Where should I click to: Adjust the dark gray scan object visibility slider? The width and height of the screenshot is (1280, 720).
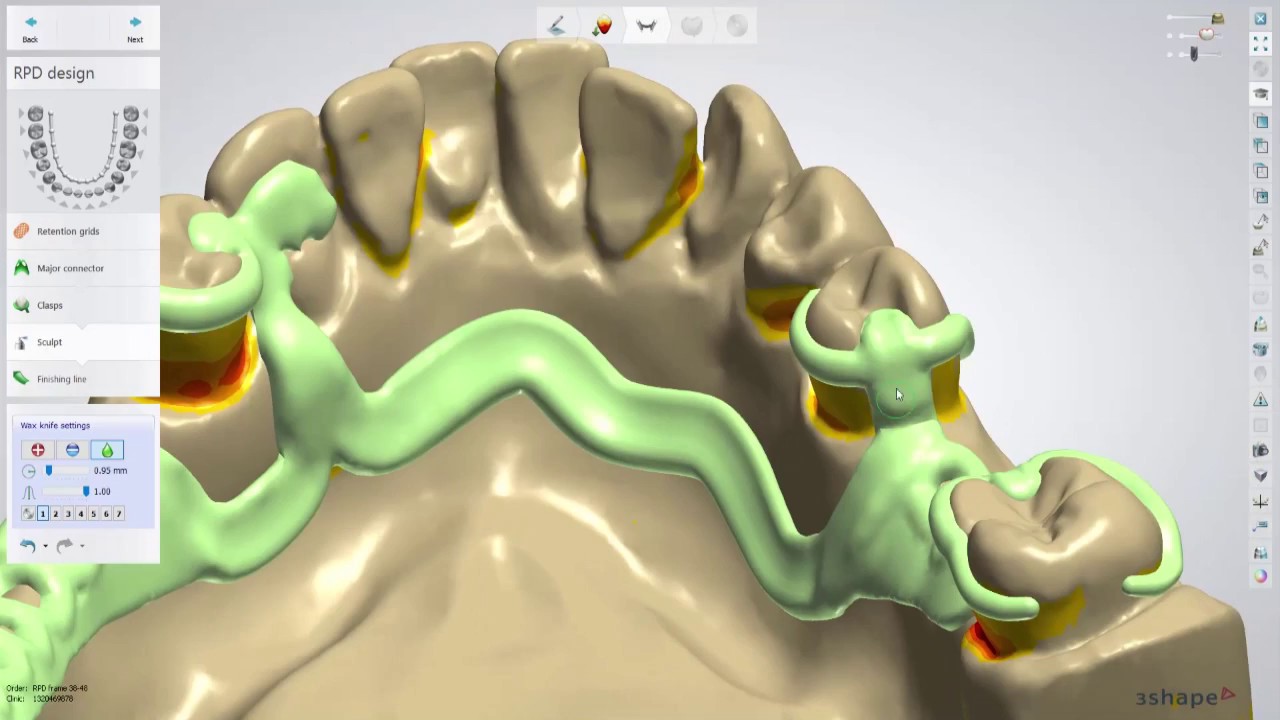1195,53
